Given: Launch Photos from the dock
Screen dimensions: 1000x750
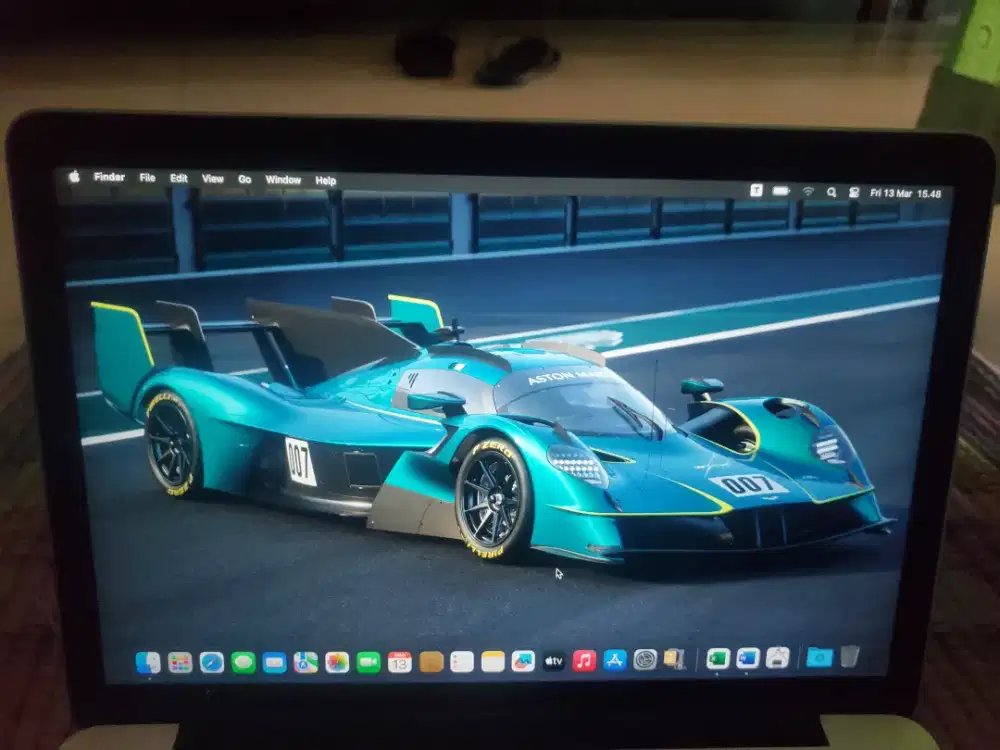Looking at the screenshot, I should pyautogui.click(x=337, y=662).
